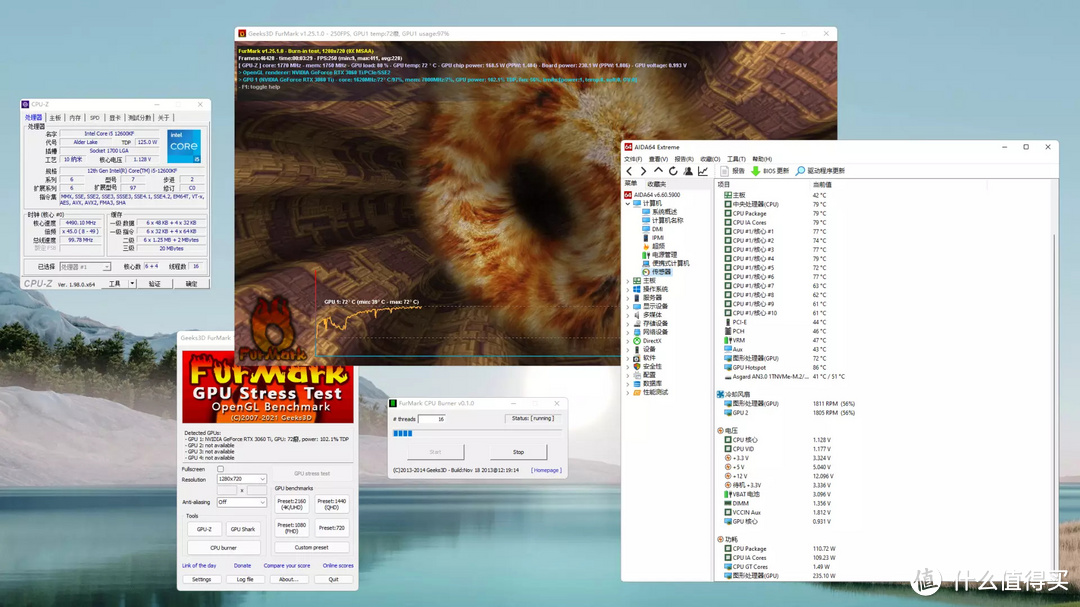This screenshot has height=607, width=1080.
Task: Click the green BIOS update arrow icon
Action: [756, 171]
